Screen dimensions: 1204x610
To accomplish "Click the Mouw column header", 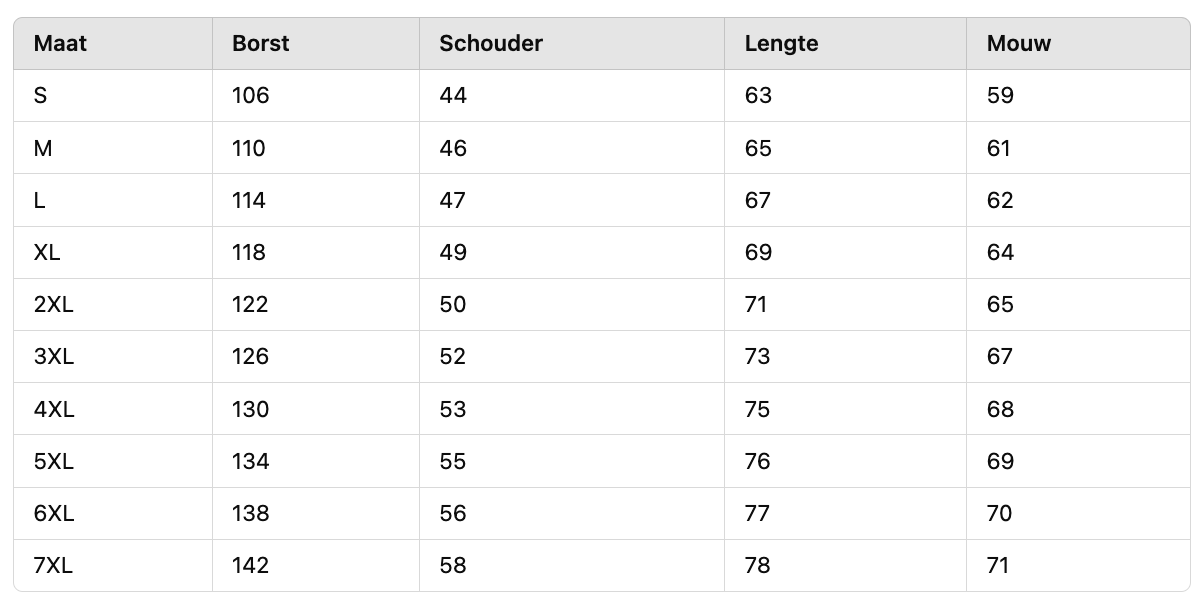I will (x=1019, y=44).
